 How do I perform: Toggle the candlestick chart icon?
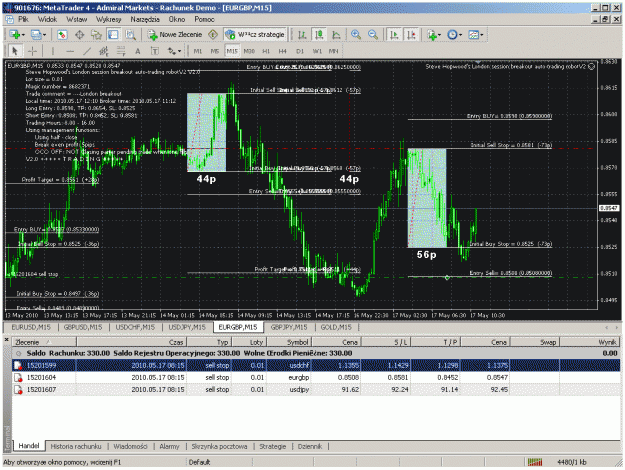pos(319,35)
